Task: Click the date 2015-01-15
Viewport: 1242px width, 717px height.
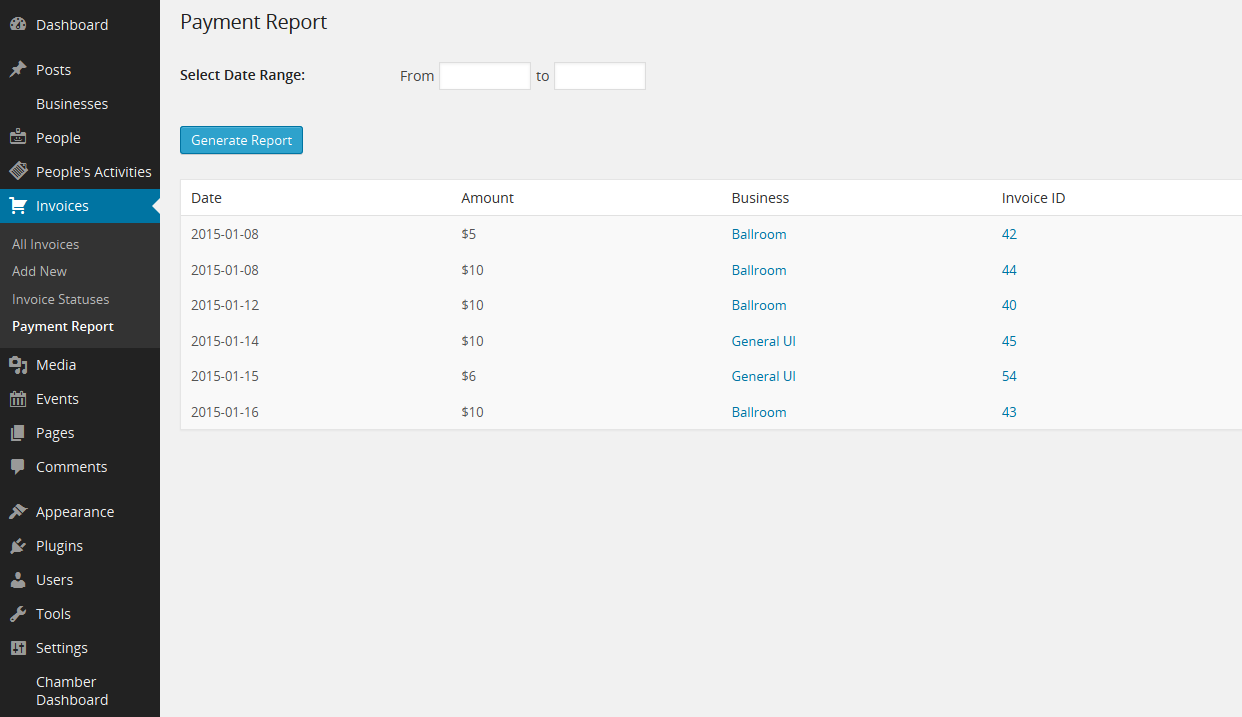Action: coord(225,376)
